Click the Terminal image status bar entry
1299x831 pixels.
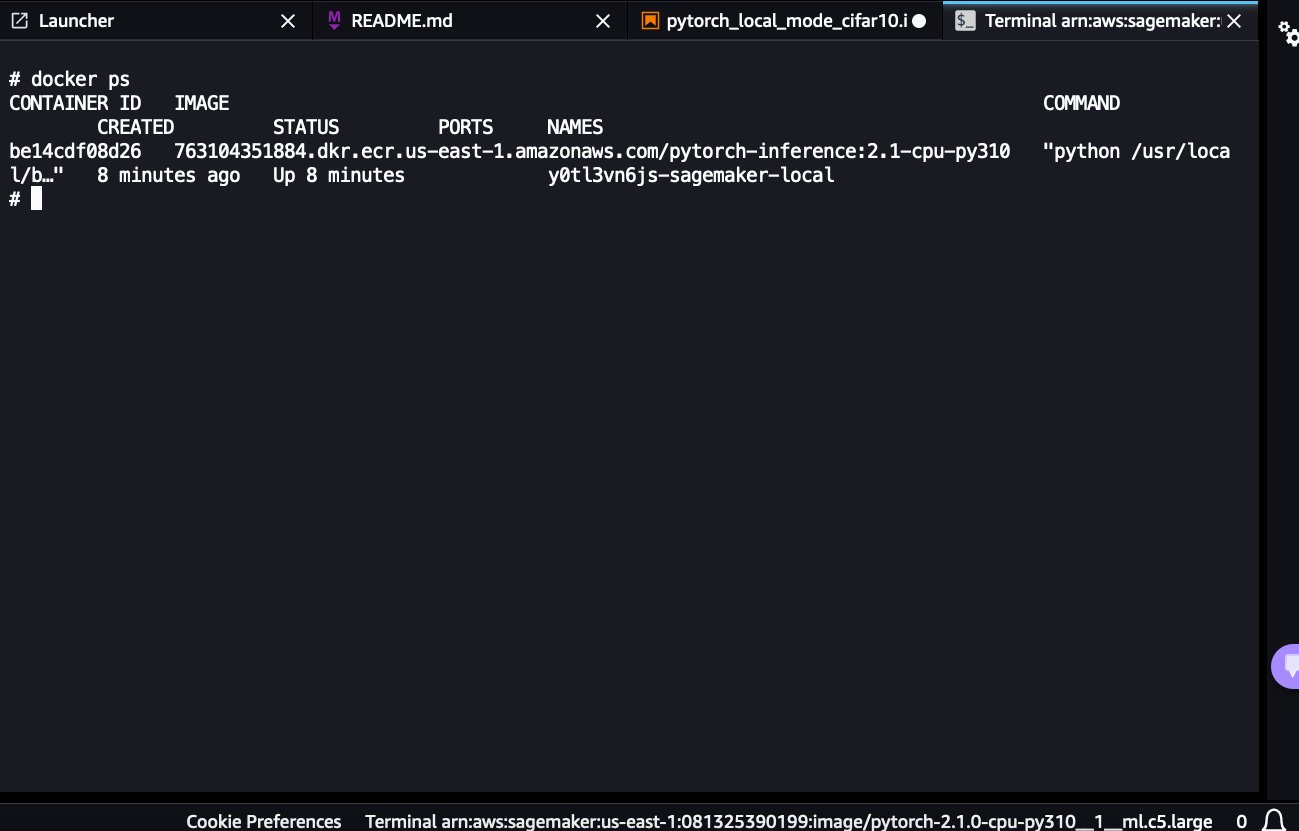click(x=789, y=821)
